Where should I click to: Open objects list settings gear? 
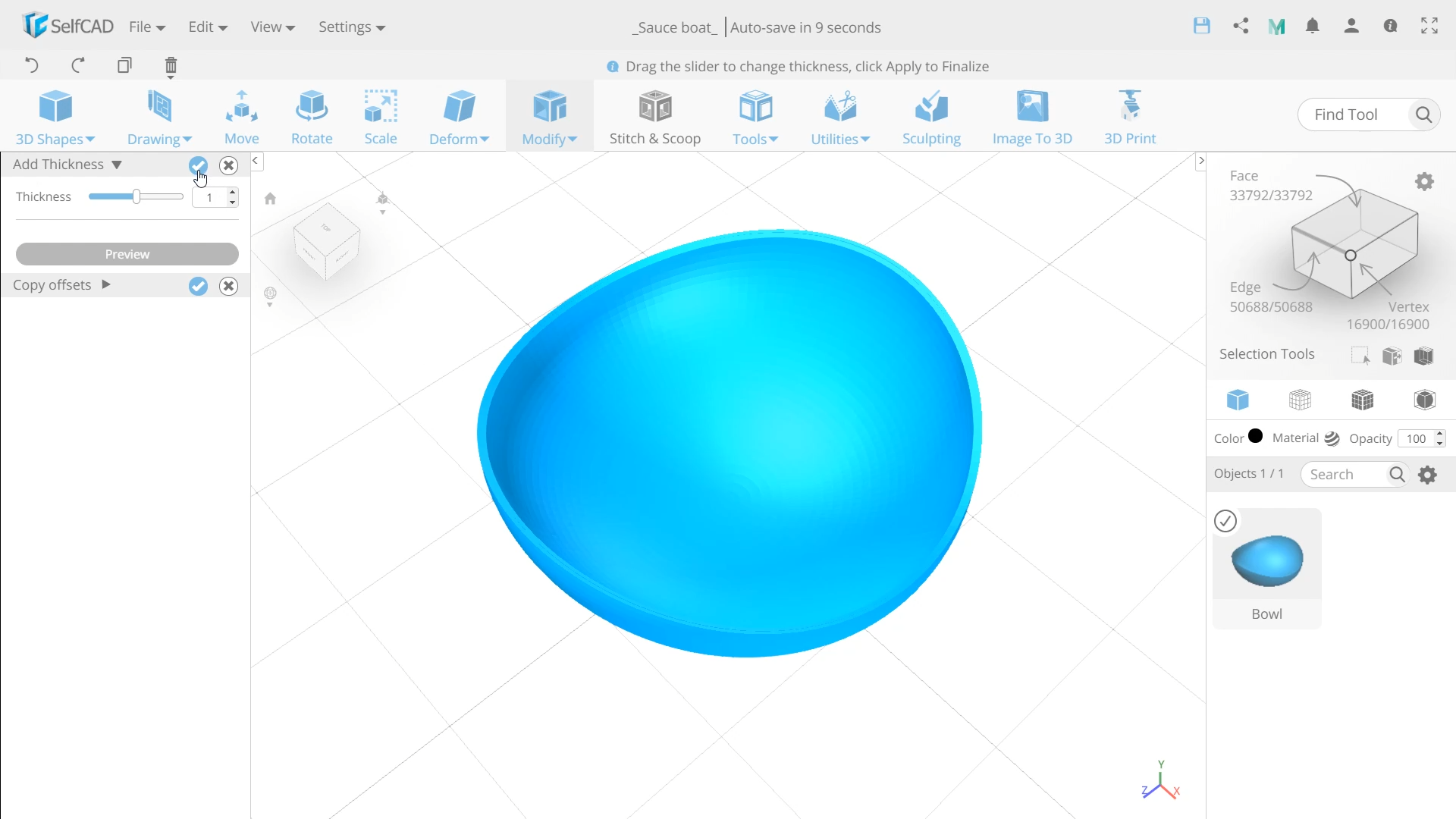(1428, 475)
